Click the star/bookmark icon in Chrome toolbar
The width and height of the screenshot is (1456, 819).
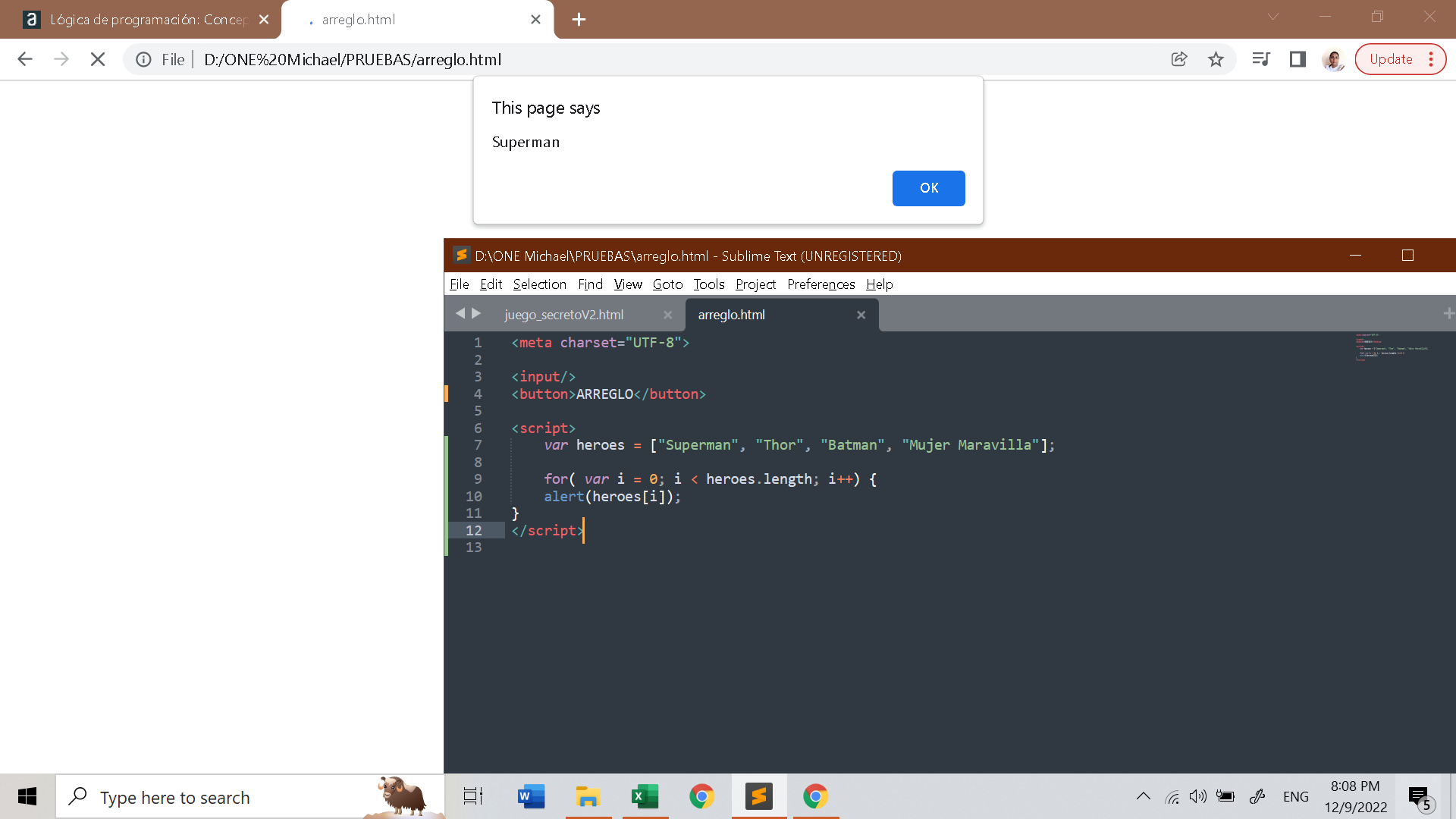[1215, 59]
